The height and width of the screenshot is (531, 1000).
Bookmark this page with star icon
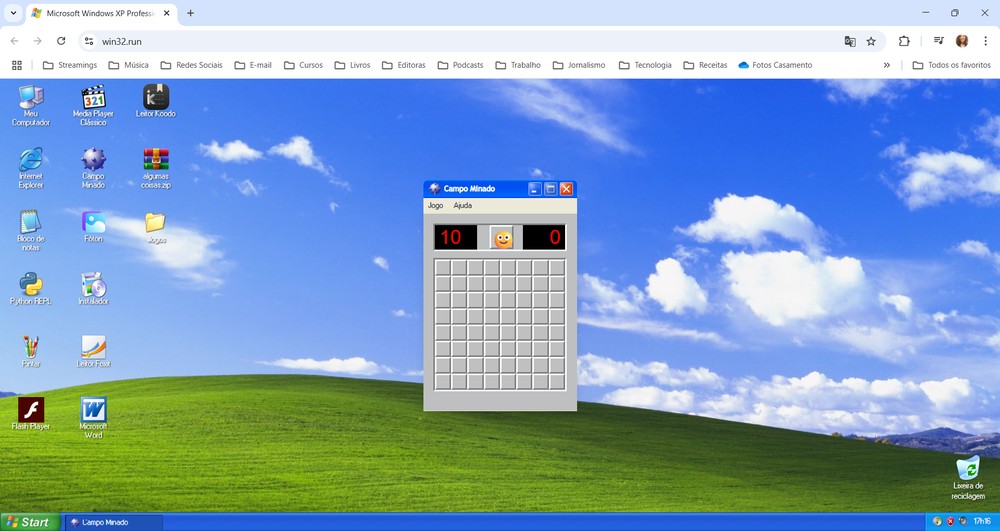[x=871, y=41]
